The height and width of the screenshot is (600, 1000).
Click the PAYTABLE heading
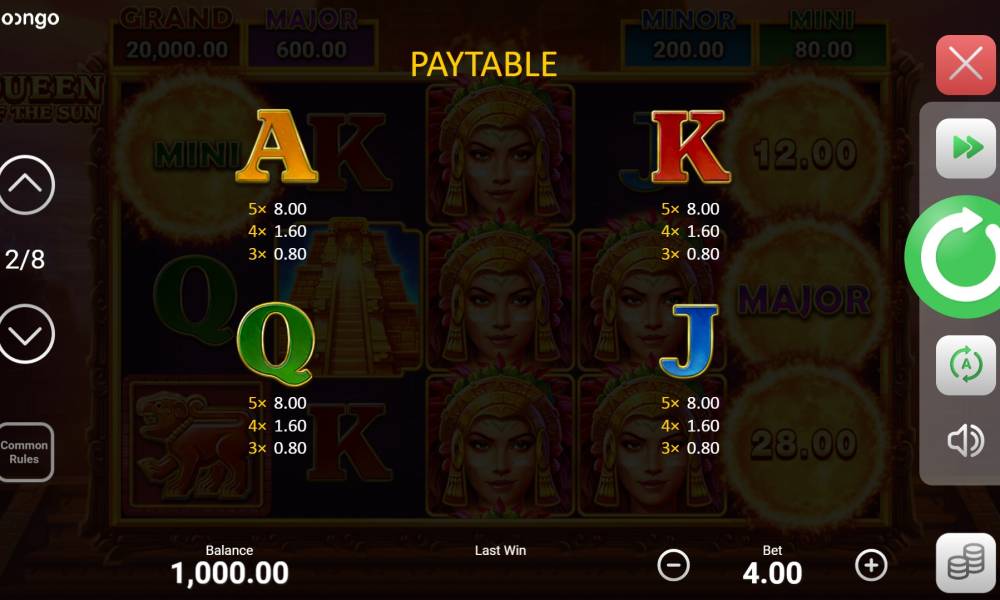point(483,64)
